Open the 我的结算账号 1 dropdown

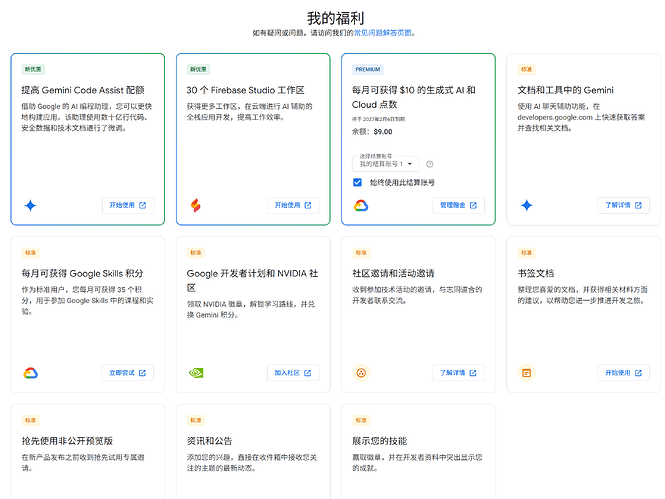[386, 164]
